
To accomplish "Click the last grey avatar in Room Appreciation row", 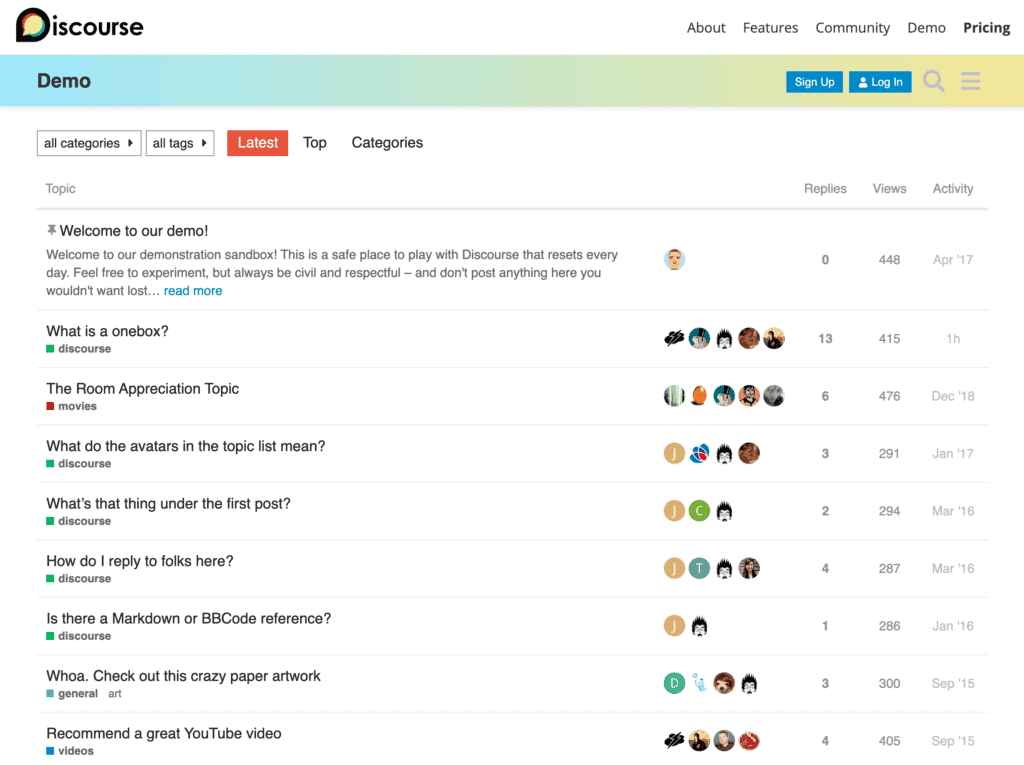I will point(774,396).
